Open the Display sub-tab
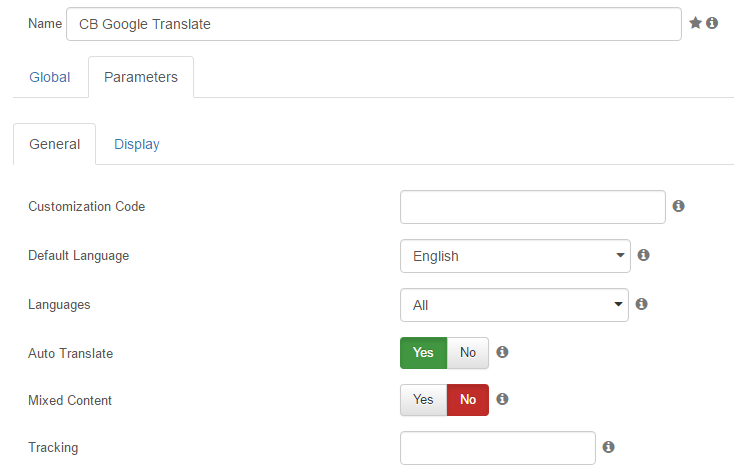Image resolution: width=734 pixels, height=474 pixels. pos(137,144)
